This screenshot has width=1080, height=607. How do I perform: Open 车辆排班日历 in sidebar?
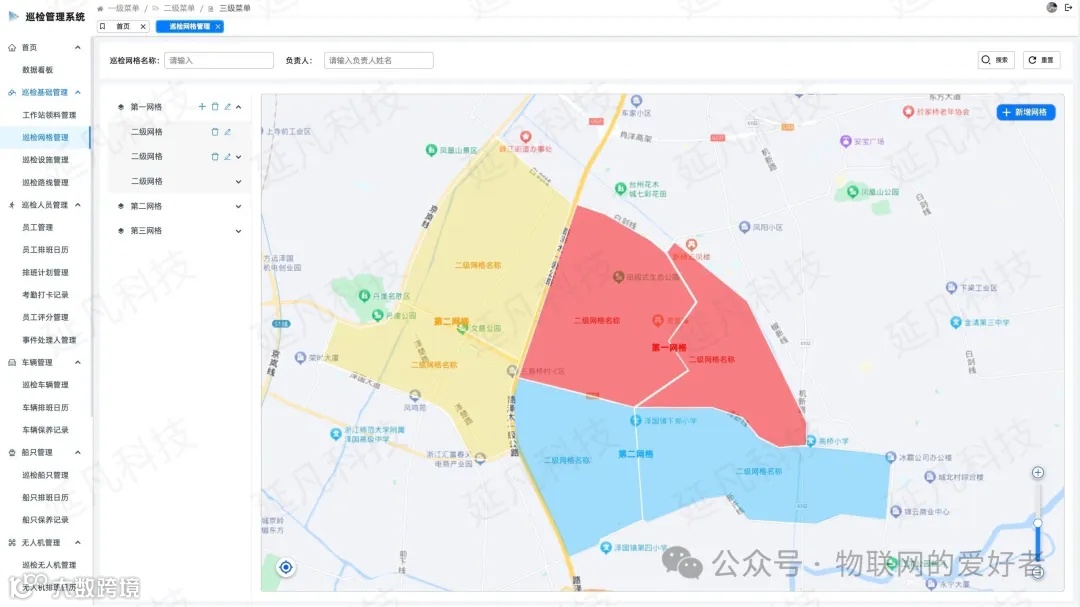(x=45, y=407)
